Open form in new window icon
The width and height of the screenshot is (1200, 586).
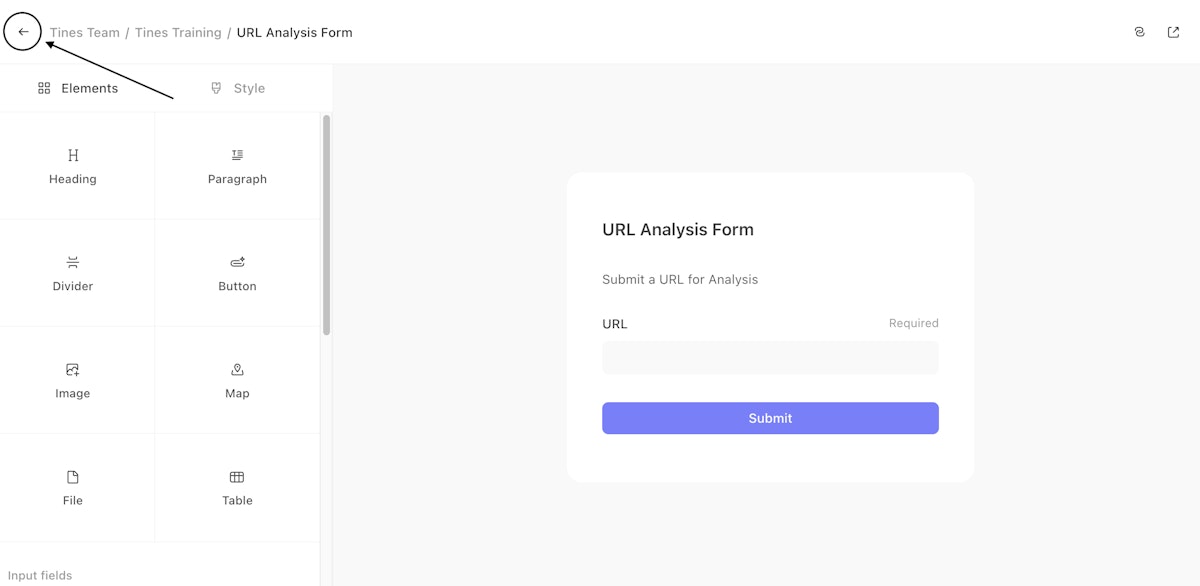(x=1174, y=32)
